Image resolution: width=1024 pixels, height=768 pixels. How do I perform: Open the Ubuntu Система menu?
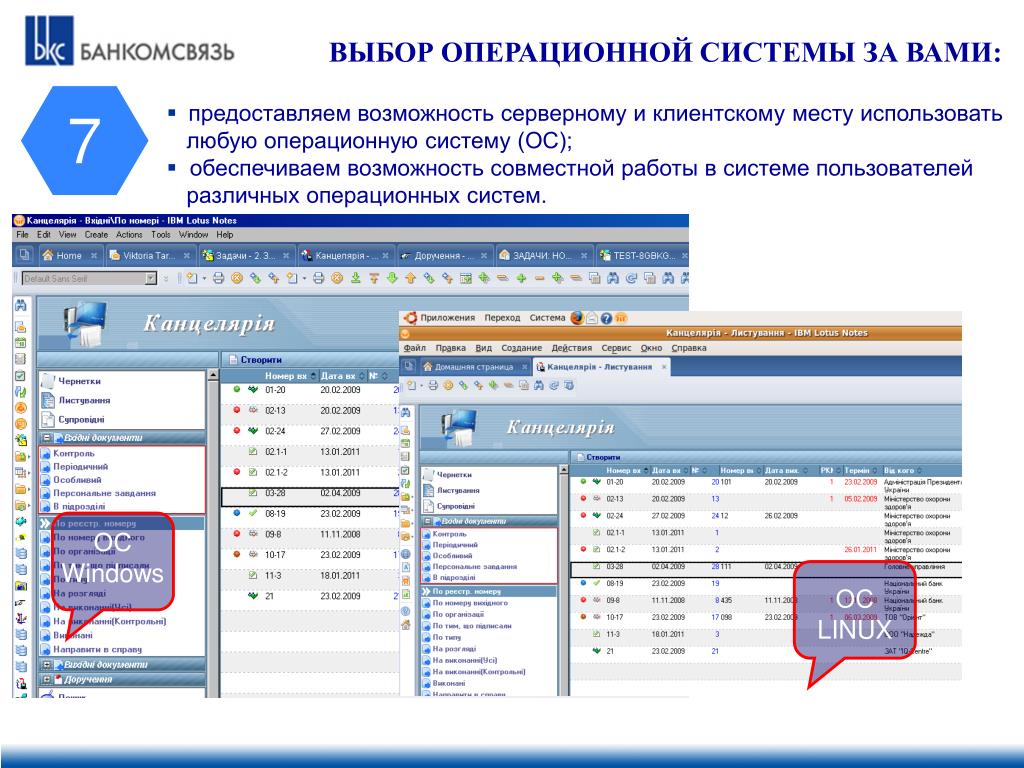(x=547, y=318)
